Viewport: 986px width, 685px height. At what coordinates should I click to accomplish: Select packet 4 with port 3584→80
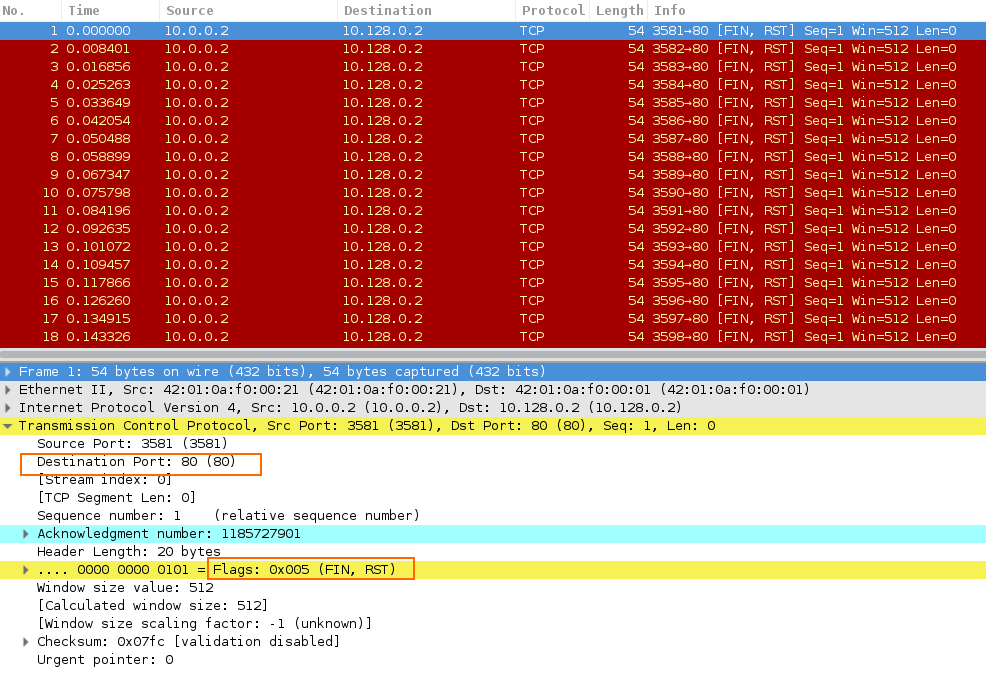click(493, 84)
